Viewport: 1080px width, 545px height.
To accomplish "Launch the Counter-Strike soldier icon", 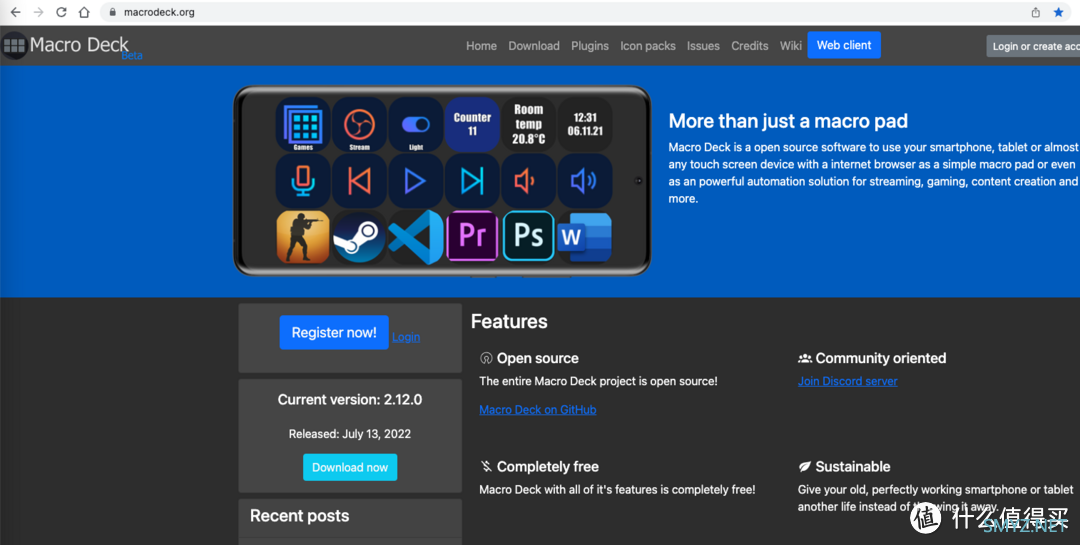I will (303, 237).
